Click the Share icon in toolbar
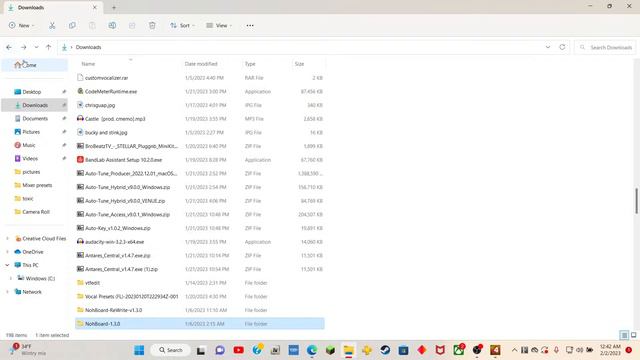Screen dimensions: 640x360 (x=132, y=25)
